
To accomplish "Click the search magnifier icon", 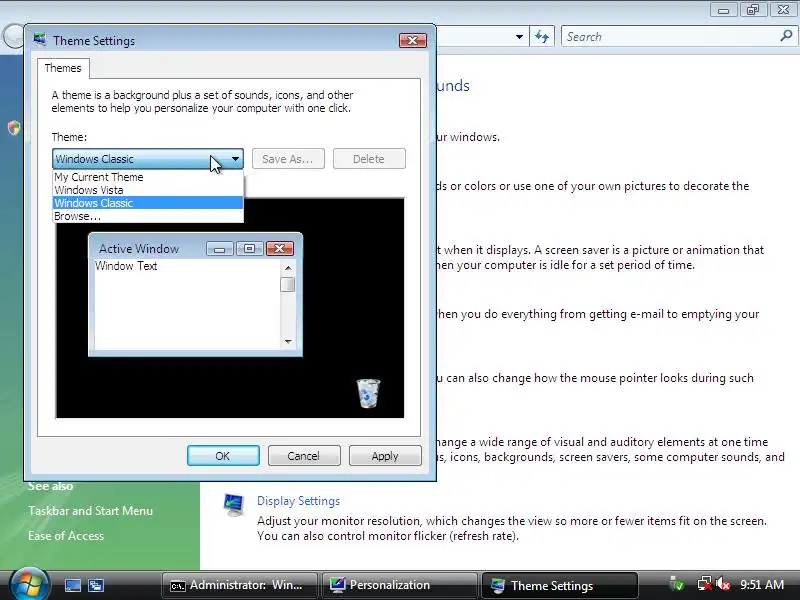I will coord(786,36).
